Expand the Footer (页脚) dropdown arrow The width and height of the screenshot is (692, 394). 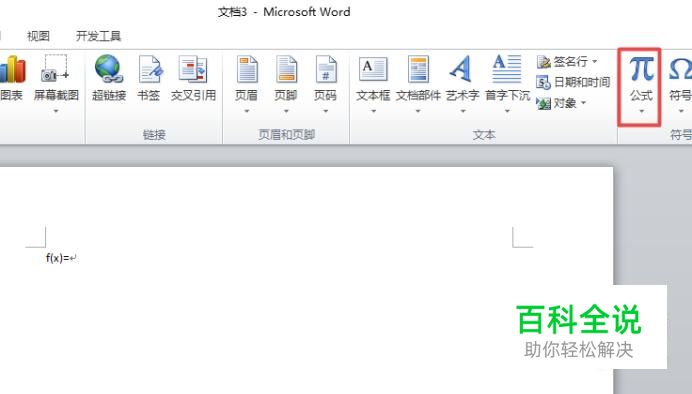click(286, 111)
